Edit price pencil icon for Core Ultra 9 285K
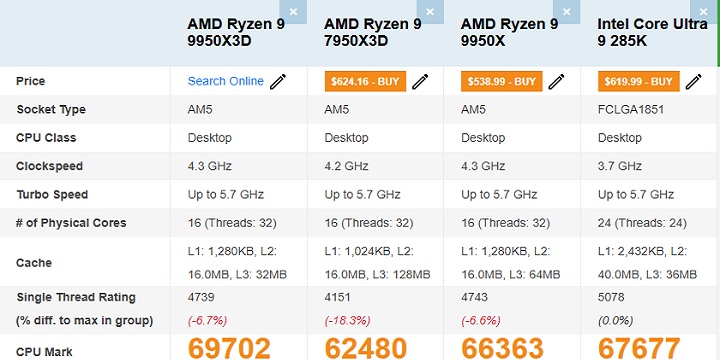Image resolution: width=720 pixels, height=360 pixels. point(693,81)
